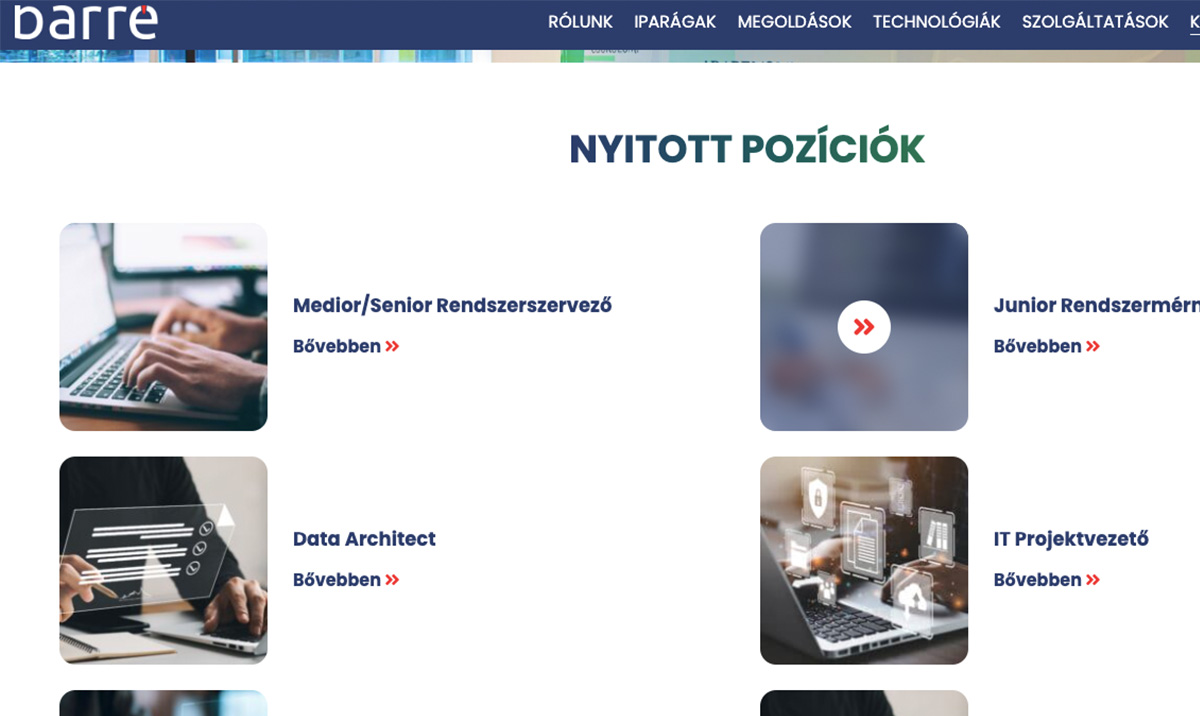Image resolution: width=1200 pixels, height=716 pixels.
Task: Select the Data Architect checklist thumbnail
Action: (x=163, y=560)
